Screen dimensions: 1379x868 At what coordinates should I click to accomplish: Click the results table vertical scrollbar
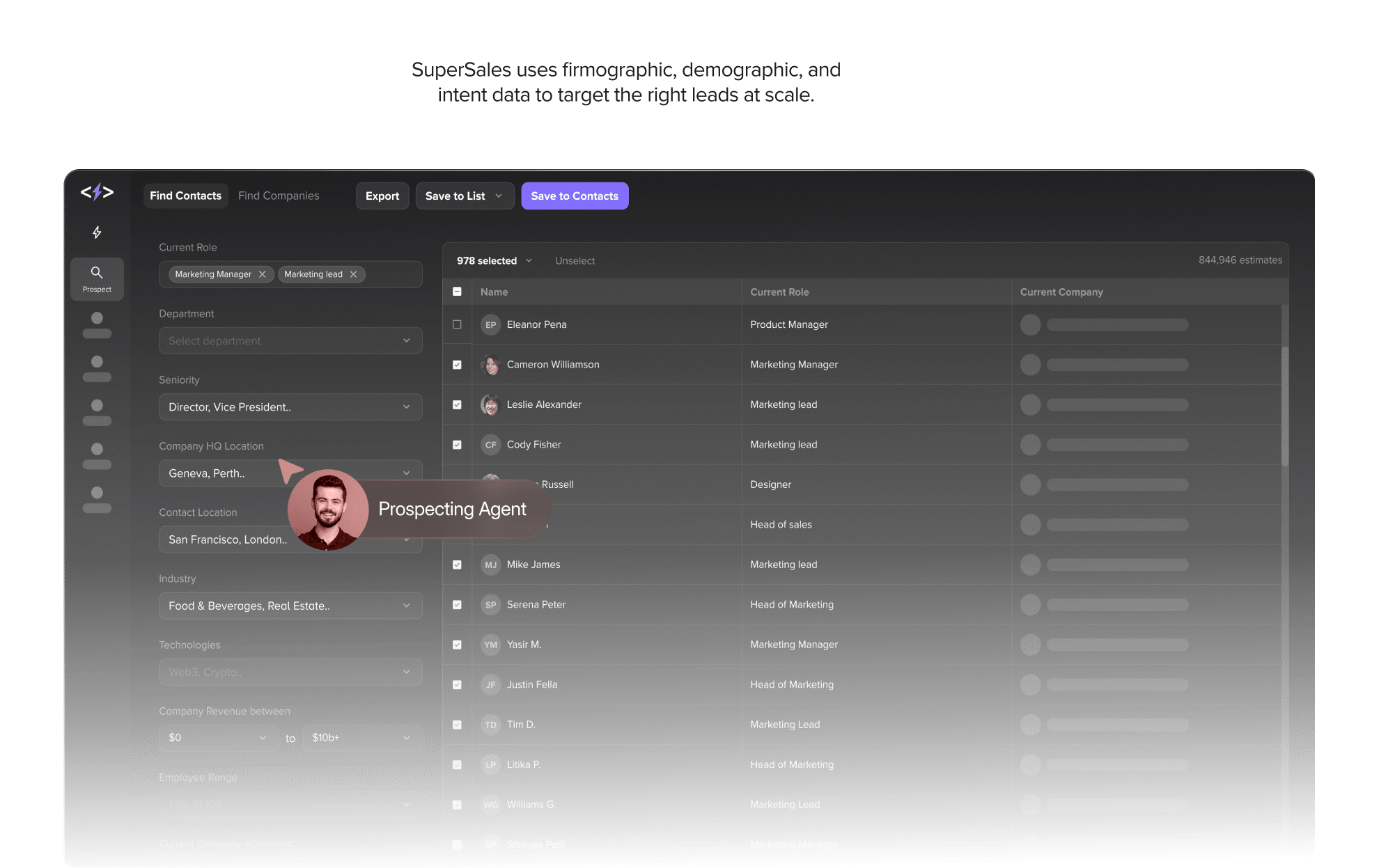pyautogui.click(x=1284, y=406)
